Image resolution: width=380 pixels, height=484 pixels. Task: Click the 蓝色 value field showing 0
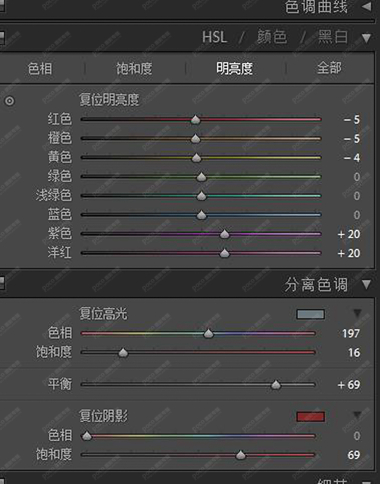[x=357, y=215]
